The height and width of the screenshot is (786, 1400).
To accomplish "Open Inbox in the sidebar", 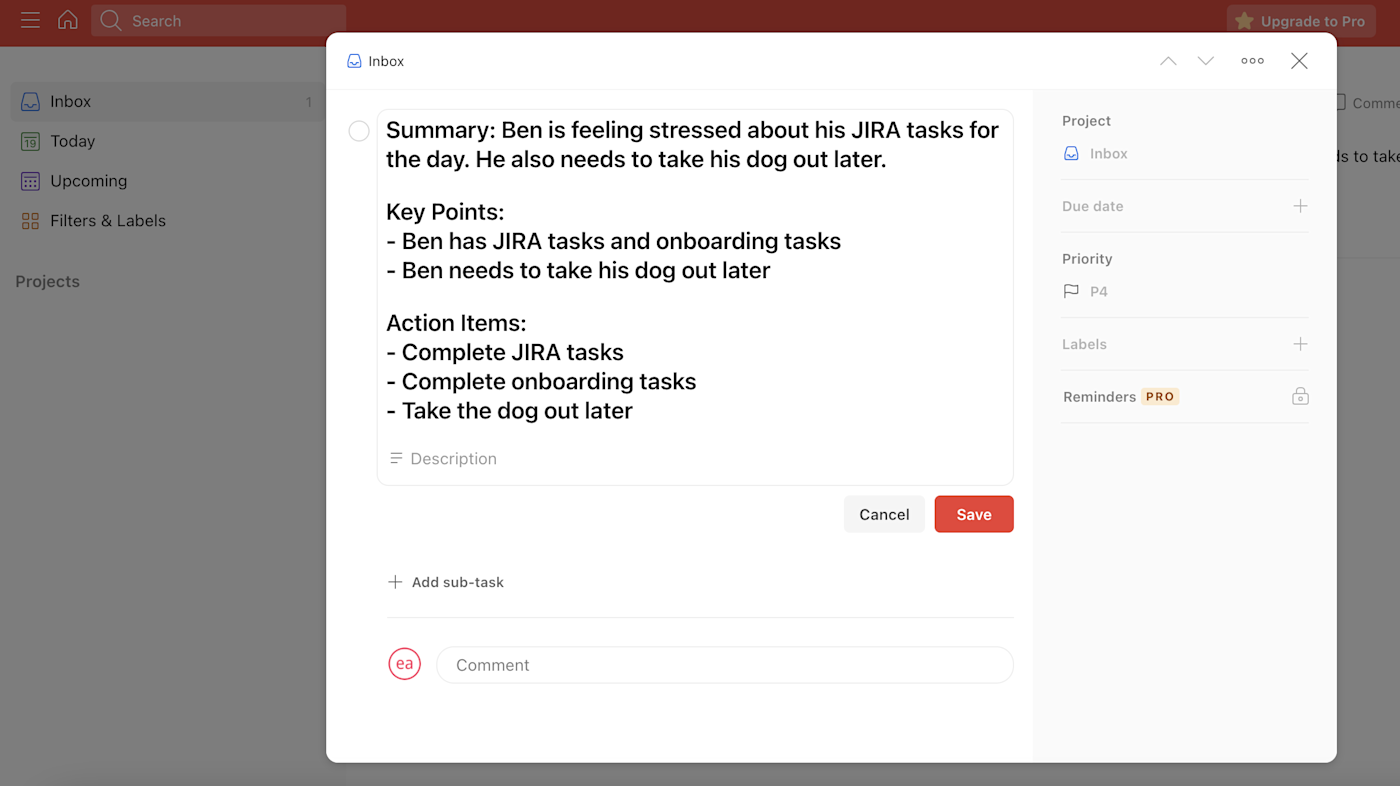I will [167, 101].
